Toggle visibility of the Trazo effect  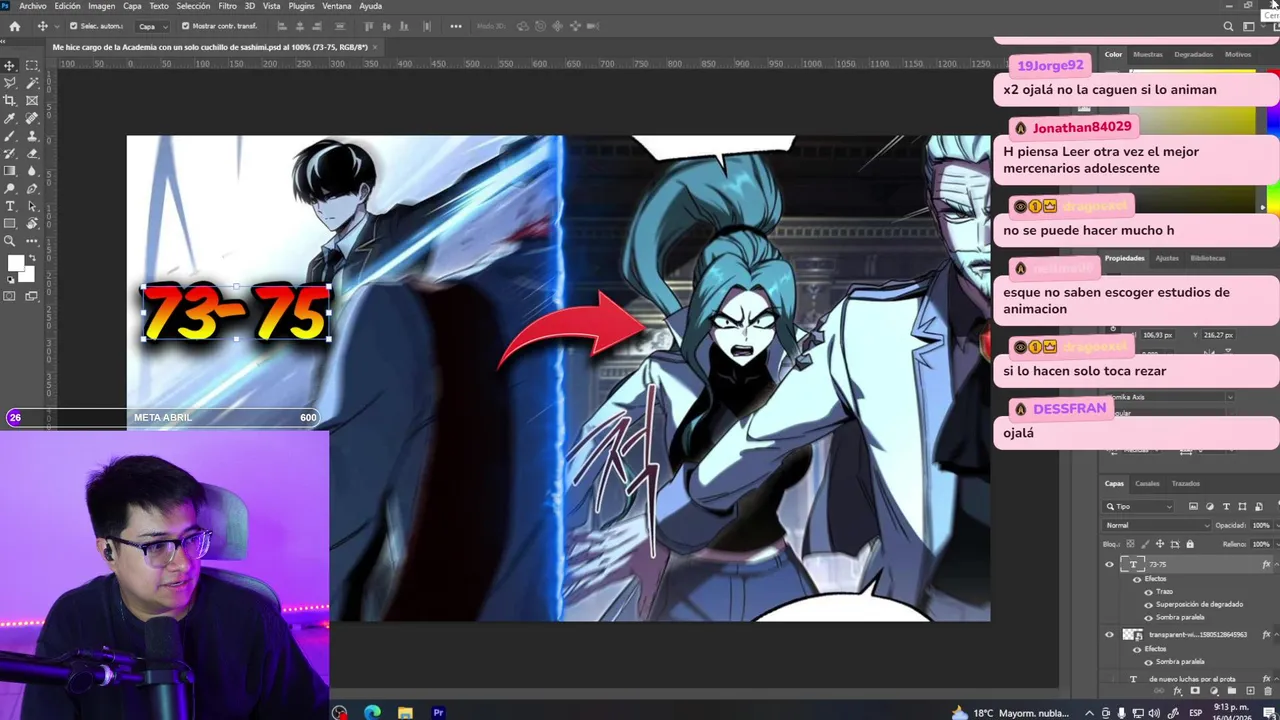coord(1148,592)
